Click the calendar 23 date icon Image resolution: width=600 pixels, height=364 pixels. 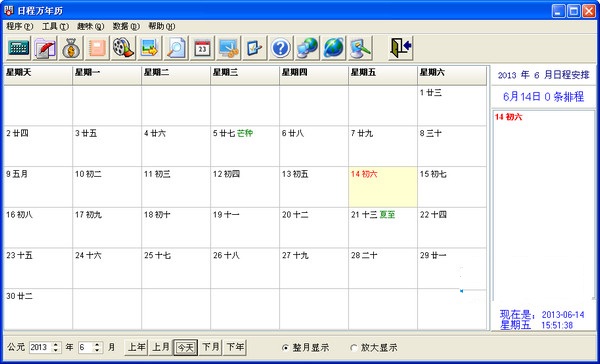click(202, 48)
